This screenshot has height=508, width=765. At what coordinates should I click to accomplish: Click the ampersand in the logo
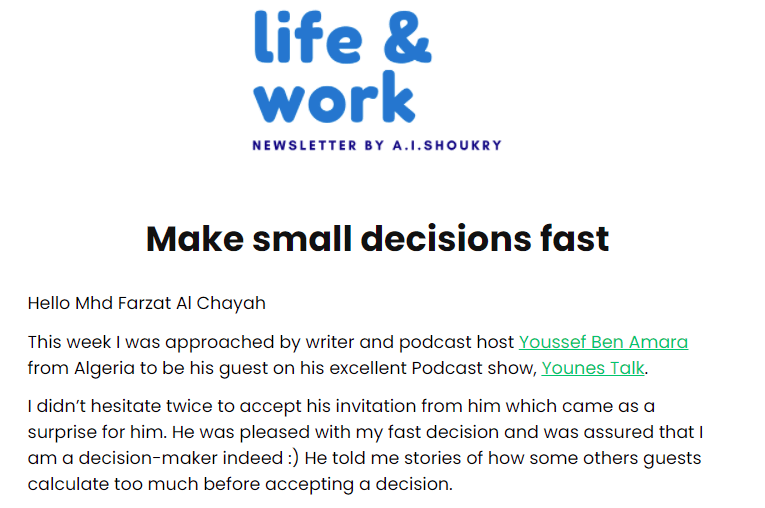405,38
